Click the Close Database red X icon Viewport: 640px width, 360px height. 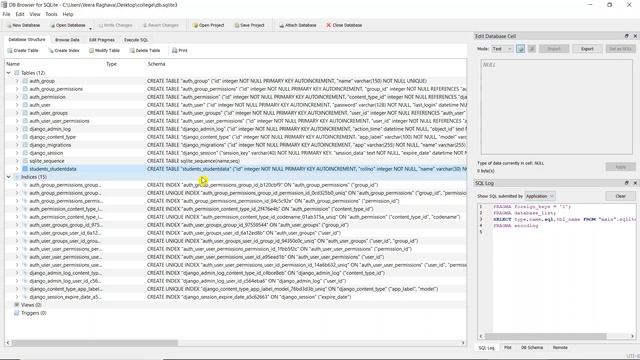point(329,25)
